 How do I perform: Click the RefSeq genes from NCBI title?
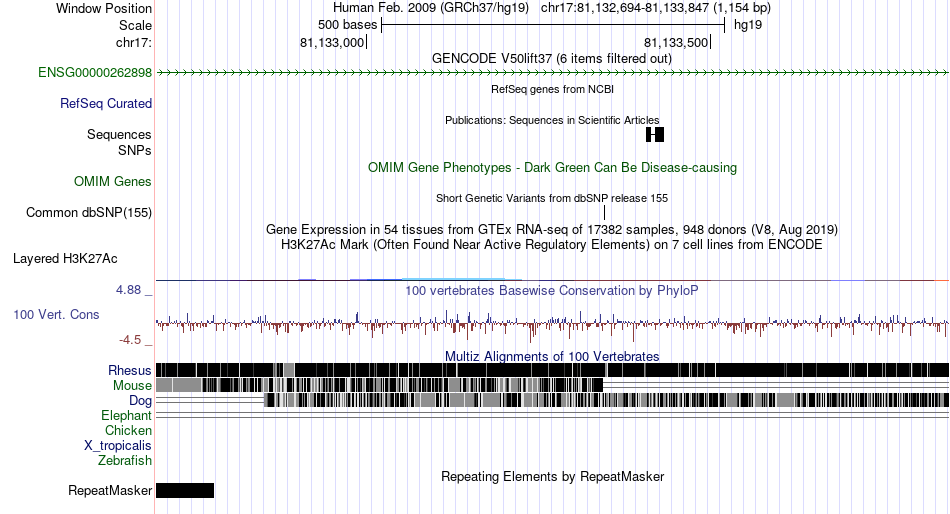[x=552, y=89]
